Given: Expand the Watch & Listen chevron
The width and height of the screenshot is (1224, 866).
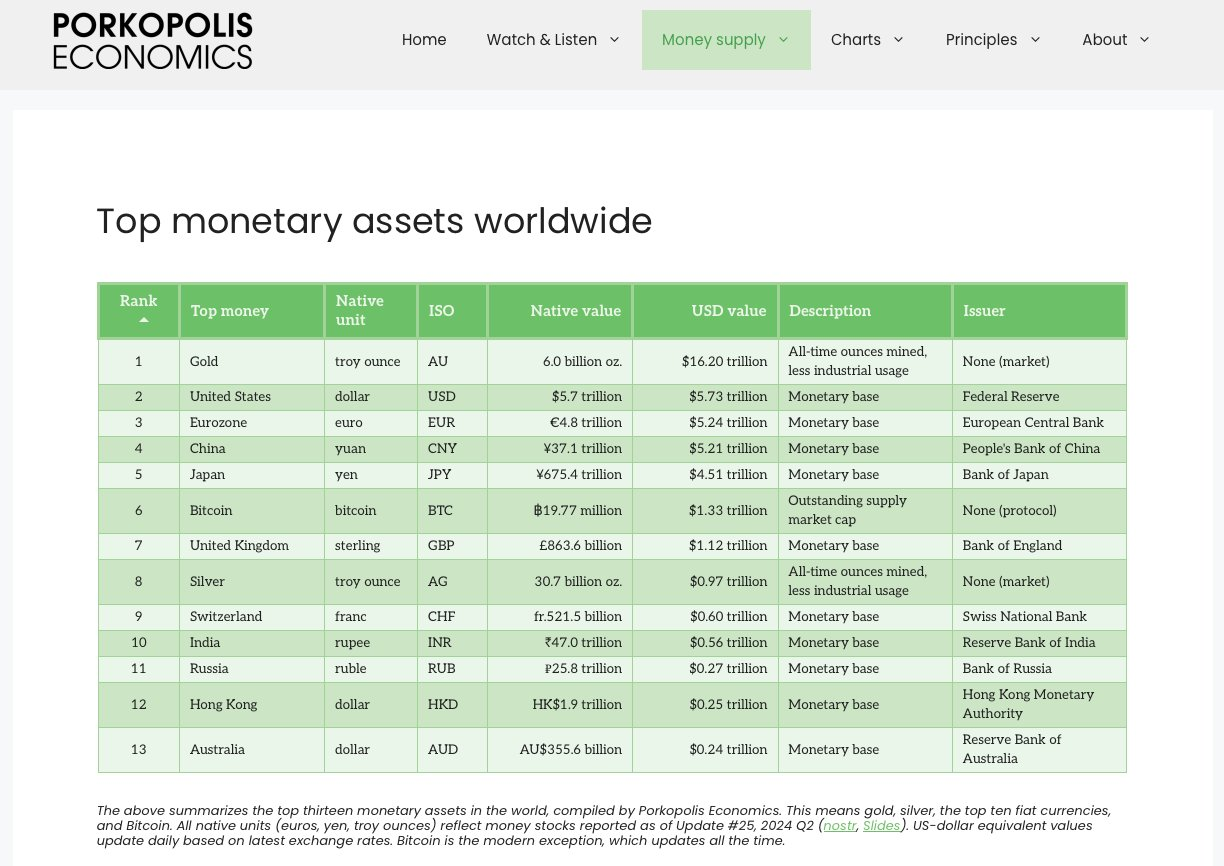Looking at the screenshot, I should tap(614, 40).
